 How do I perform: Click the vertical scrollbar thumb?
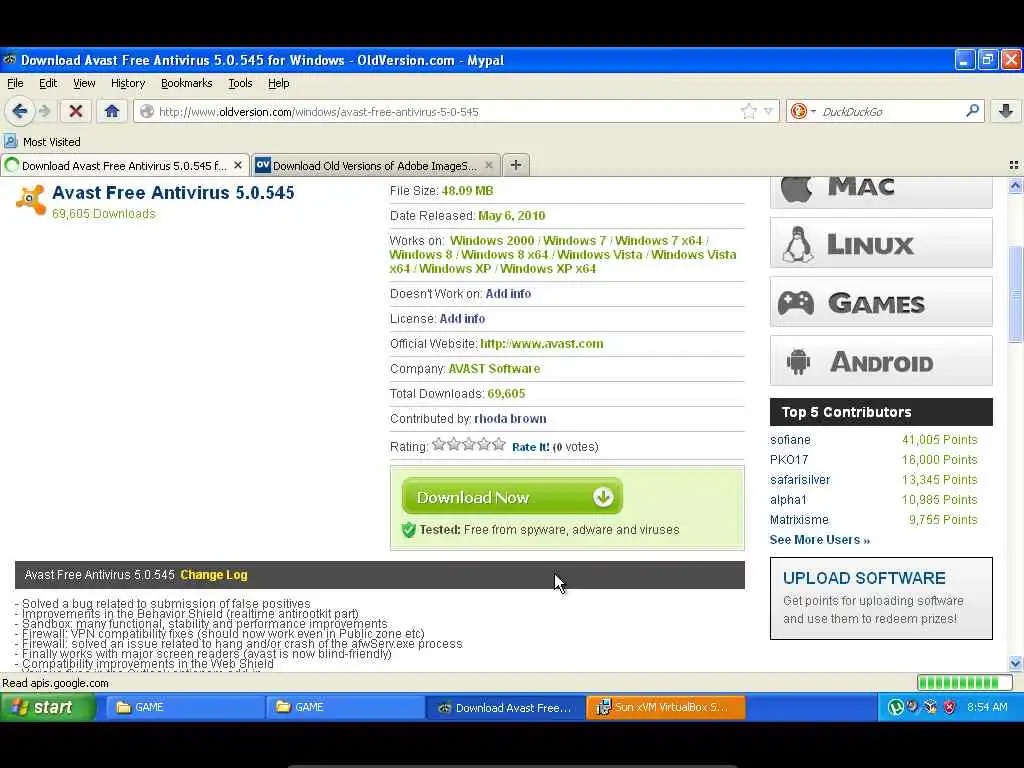tap(1016, 294)
